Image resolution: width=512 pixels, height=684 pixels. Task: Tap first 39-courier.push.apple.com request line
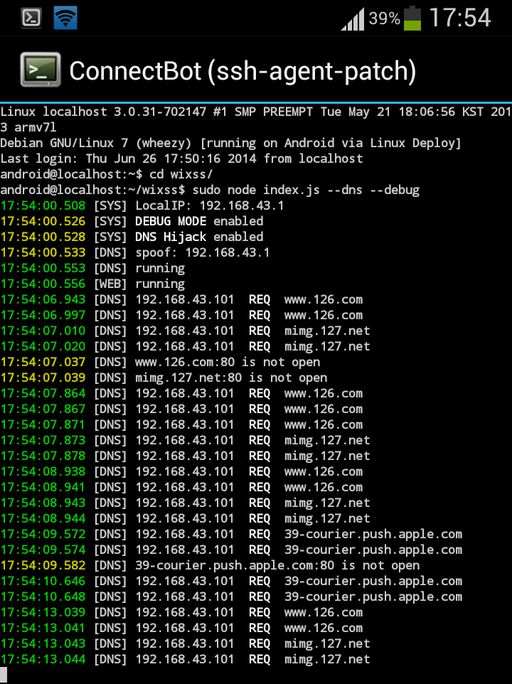coord(231,534)
